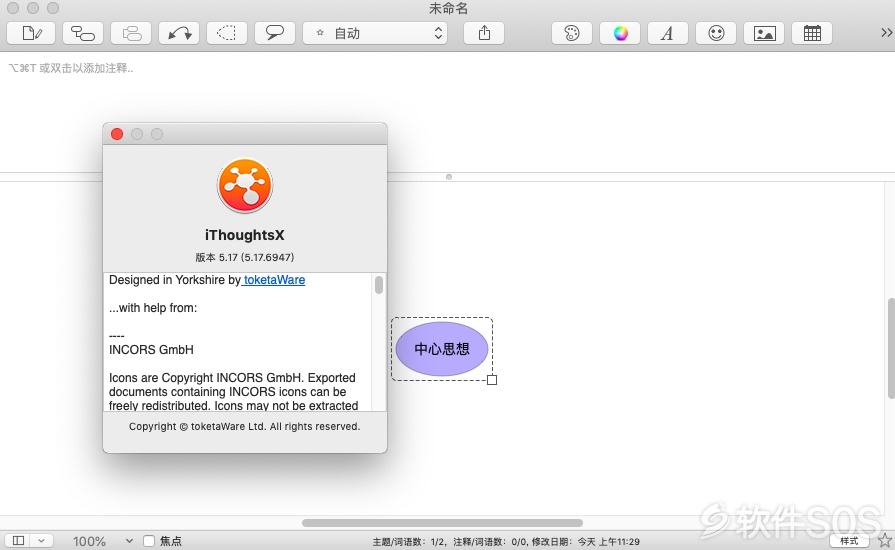Click the share export icon

484,33
